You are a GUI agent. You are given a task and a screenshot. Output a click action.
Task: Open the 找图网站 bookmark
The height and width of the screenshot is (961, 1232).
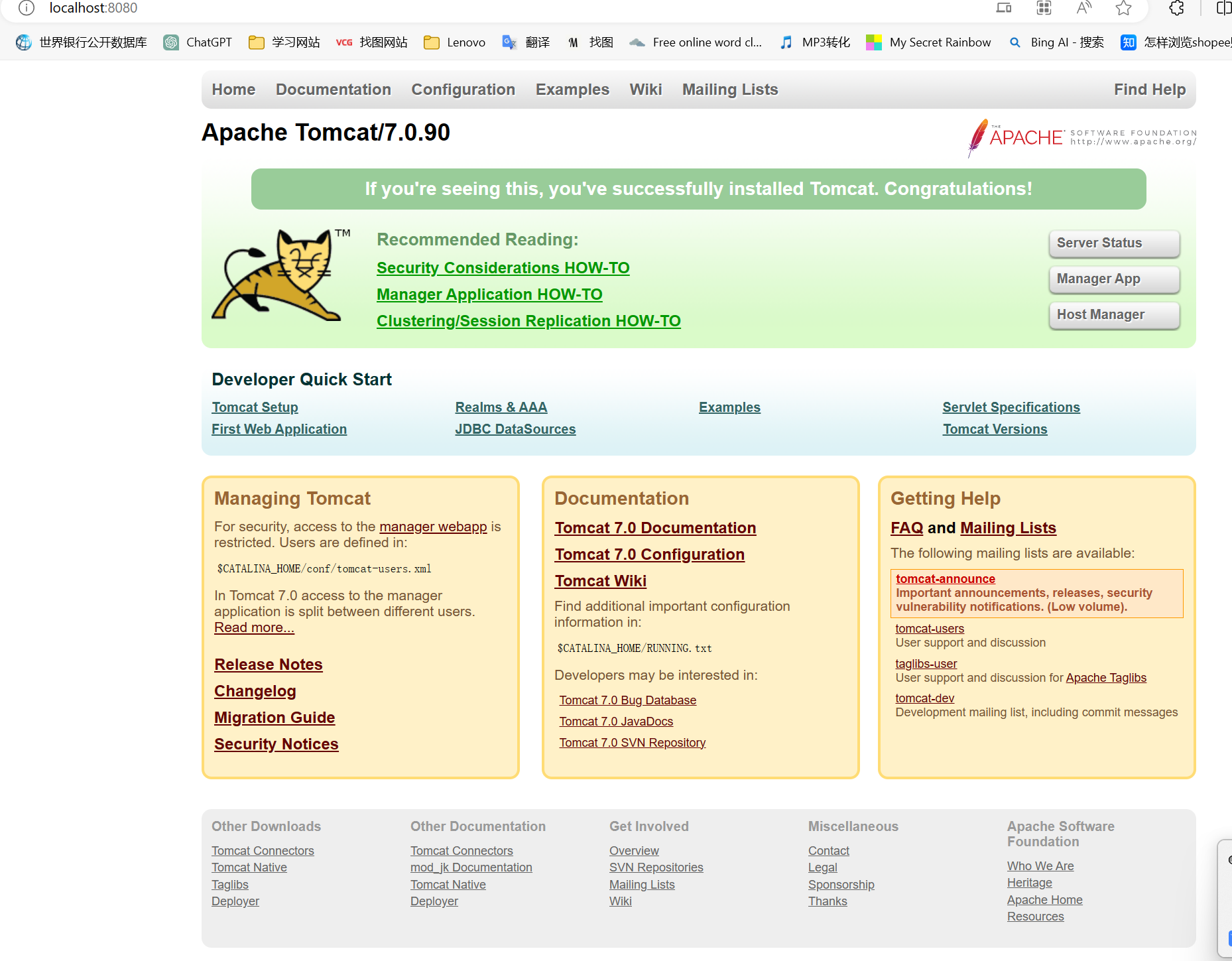(x=371, y=42)
